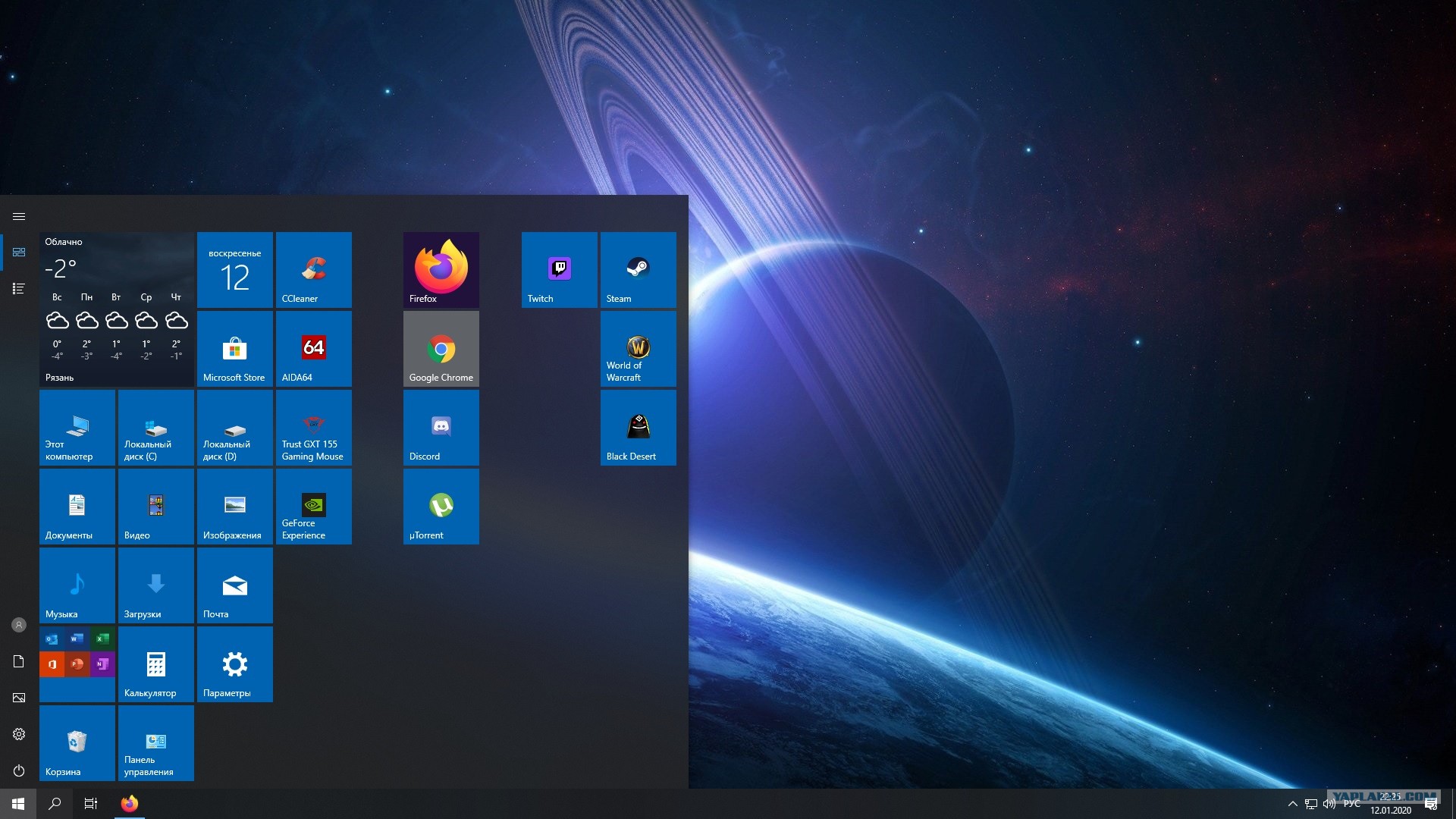Open Settings gear in the Start sidebar
1456x819 pixels.
pos(19,734)
